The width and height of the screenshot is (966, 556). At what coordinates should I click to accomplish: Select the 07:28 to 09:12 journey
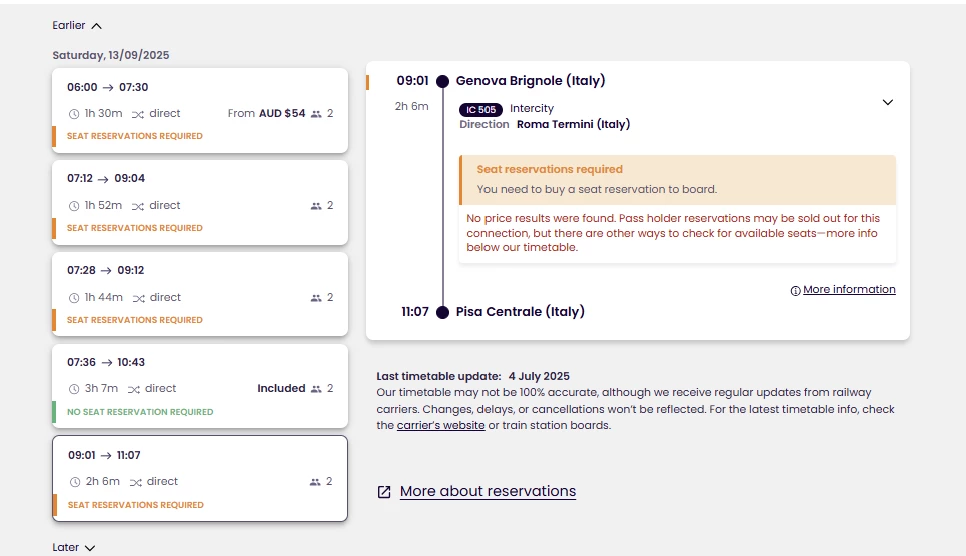[200, 294]
